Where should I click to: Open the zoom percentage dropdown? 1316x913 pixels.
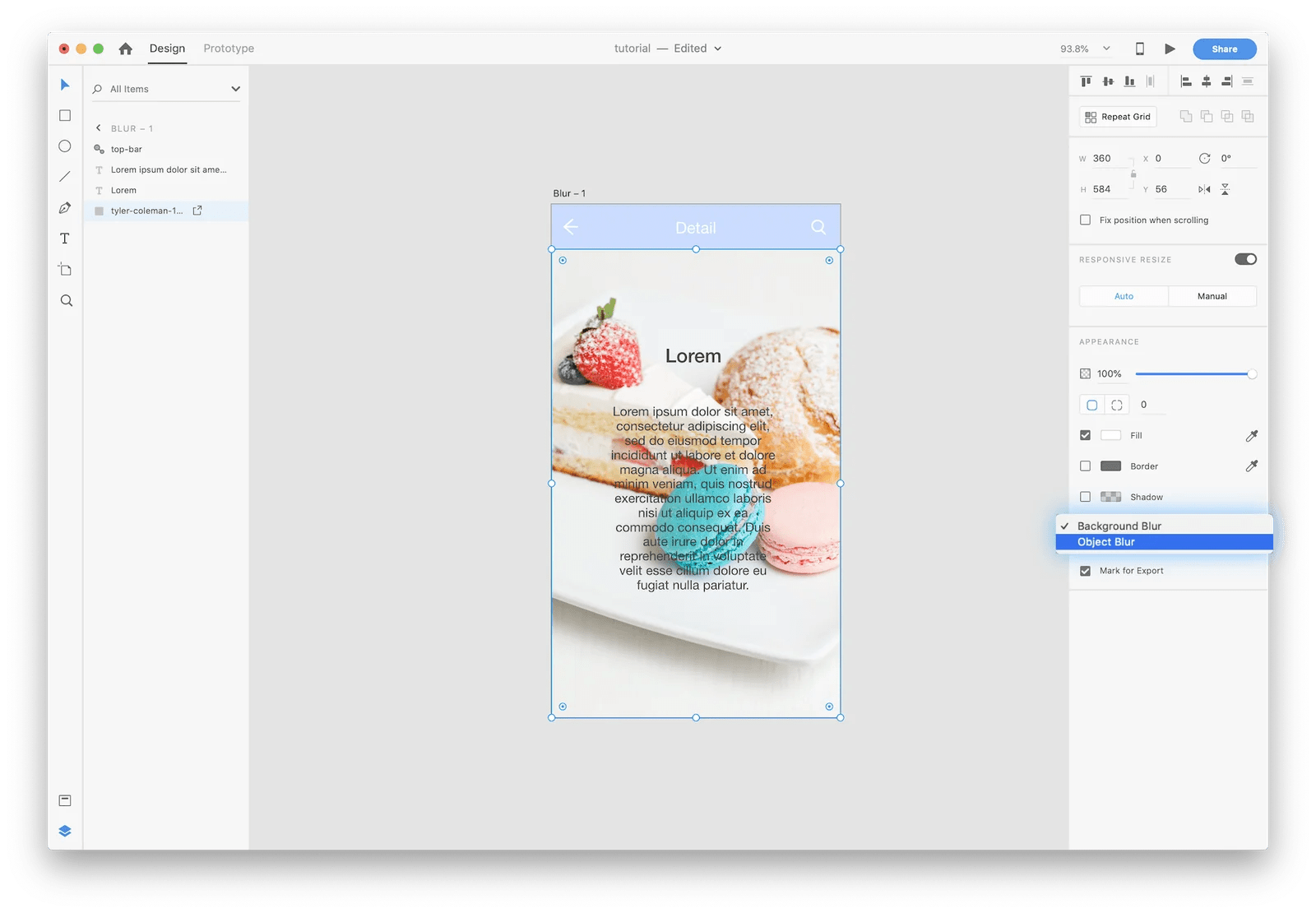coord(1106,49)
